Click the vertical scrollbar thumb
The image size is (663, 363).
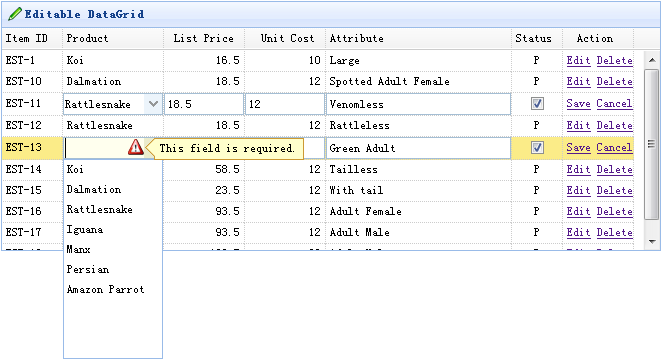pos(652,145)
